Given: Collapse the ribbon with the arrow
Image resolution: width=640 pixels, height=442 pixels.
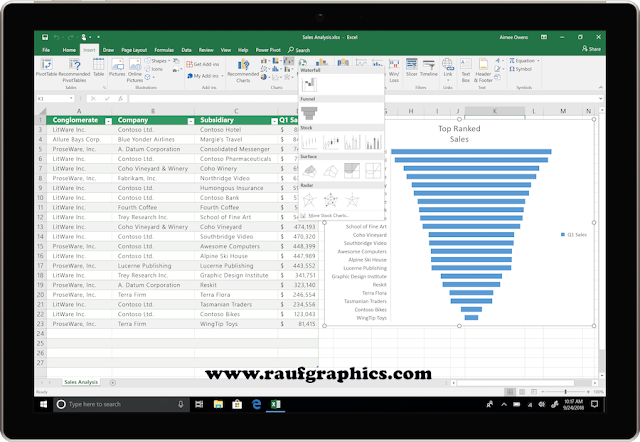Looking at the screenshot, I should [600, 87].
